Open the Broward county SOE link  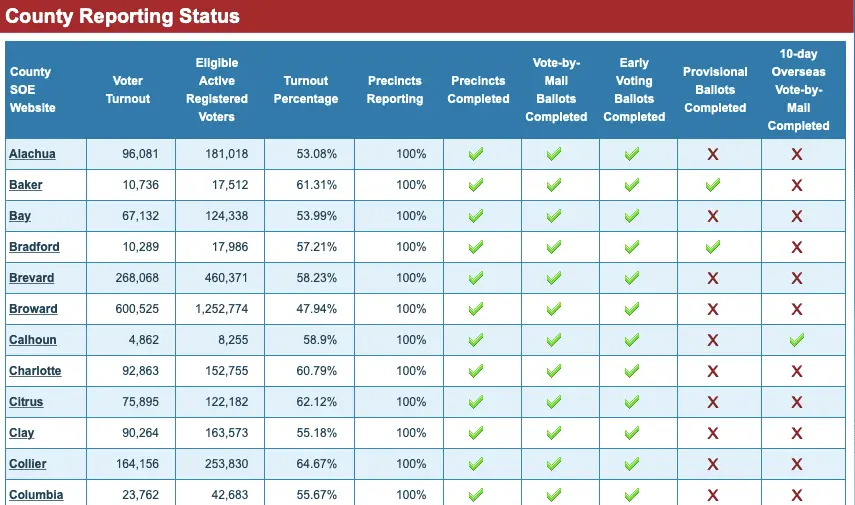click(x=33, y=309)
